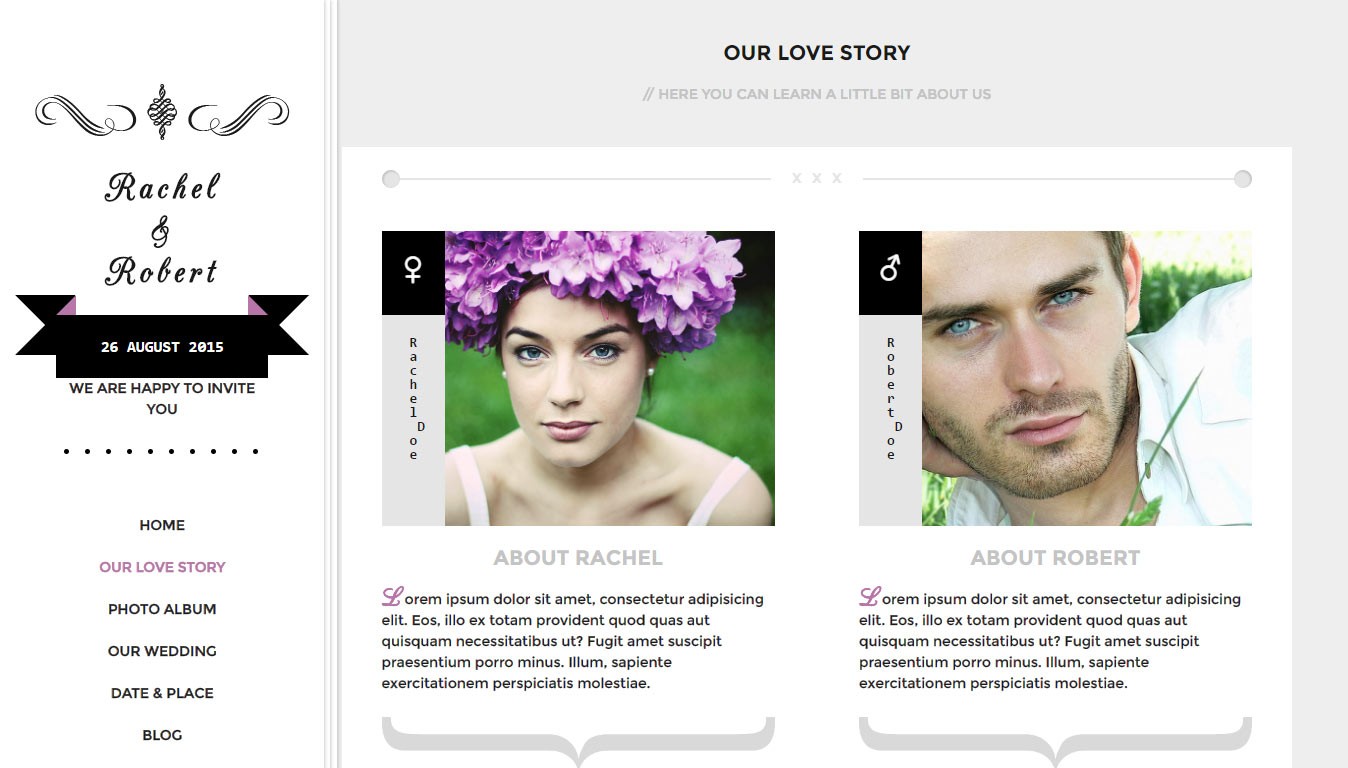This screenshot has height=768, width=1348.
Task: Click the x x x divider ornament
Action: click(817, 179)
